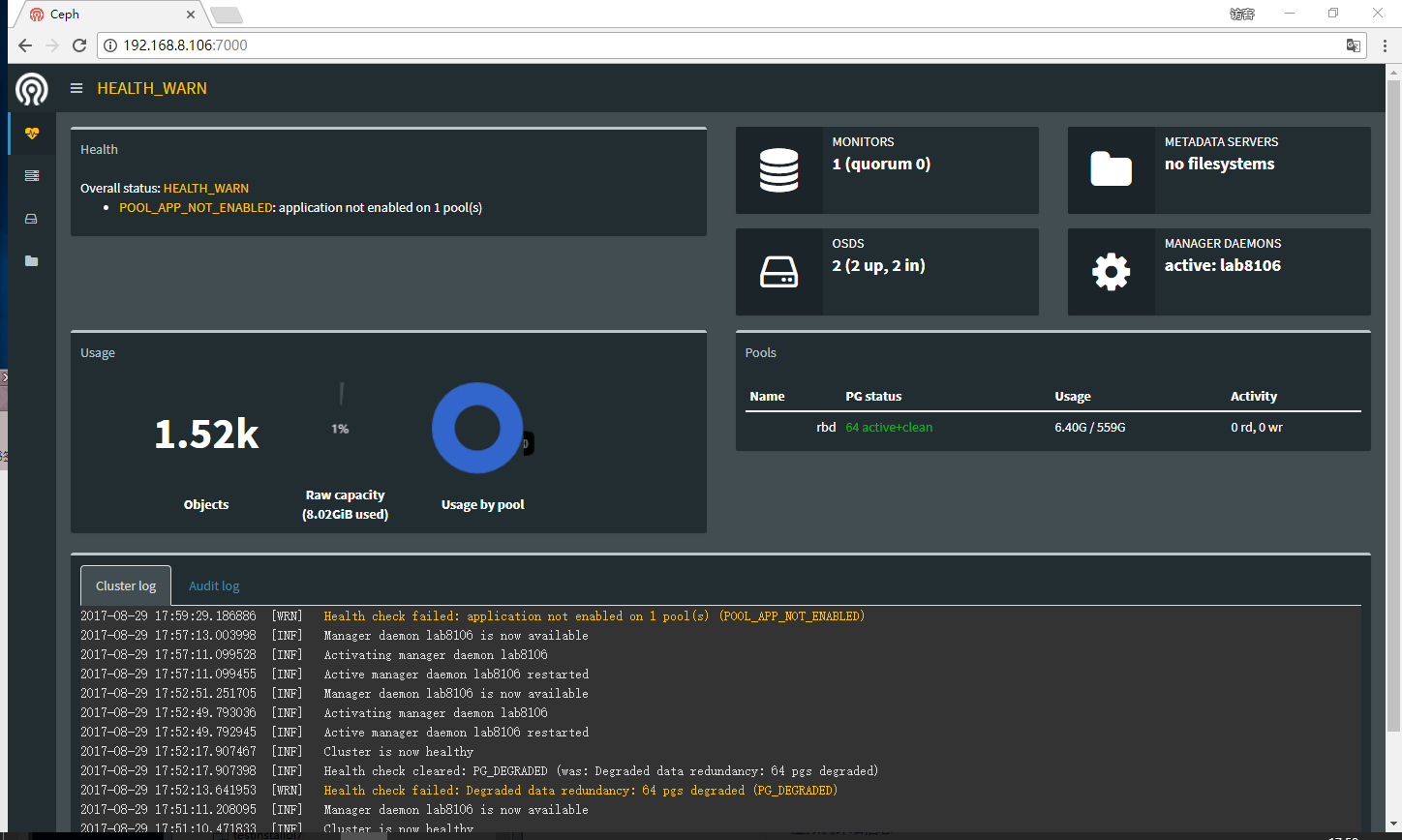Viewport: 1402px width, 840px height.
Task: Click the Metadata Servers folder icon
Action: click(x=1111, y=169)
